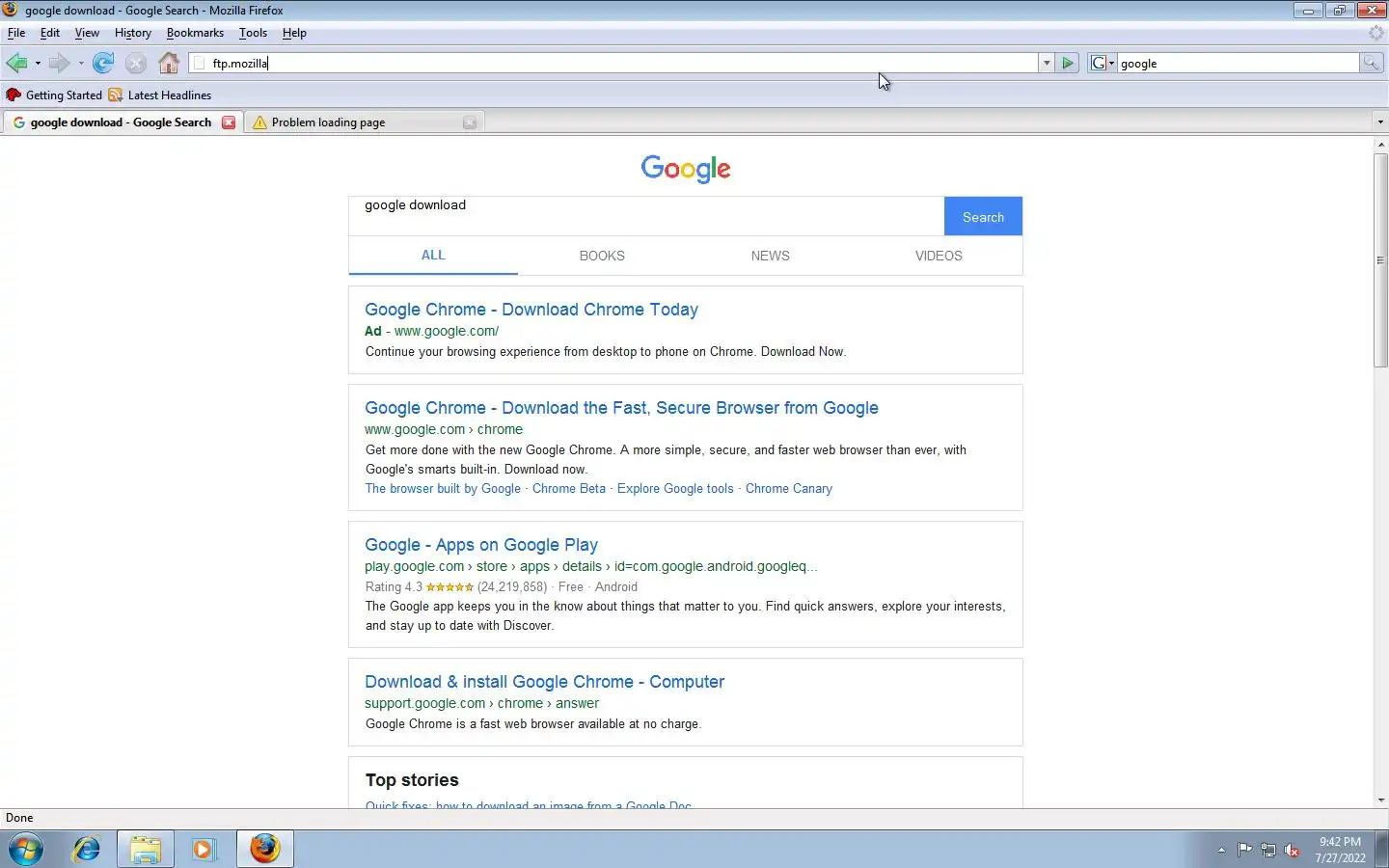Click the address bar containing ftp.mozilla
This screenshot has width=1389, height=868.
coord(613,64)
